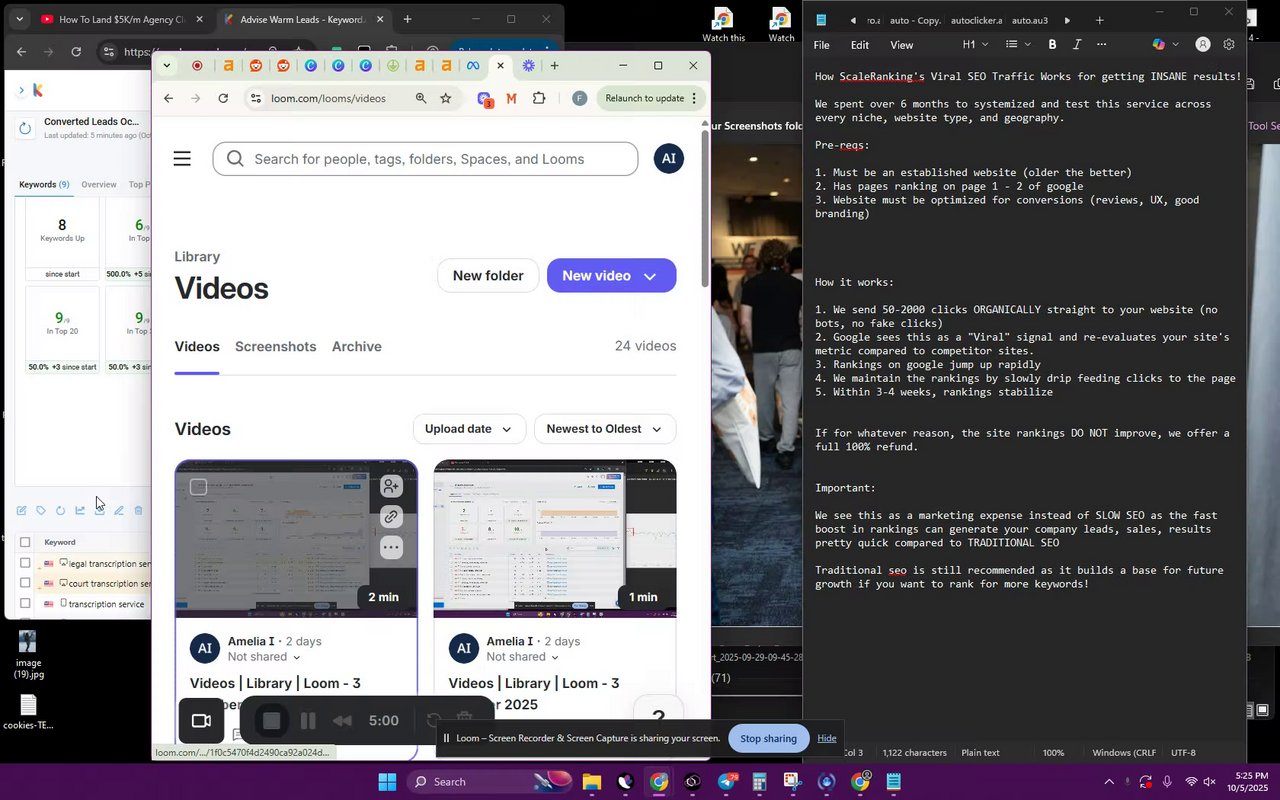Click the tag icon in keyword toolbar

pyautogui.click(x=41, y=511)
